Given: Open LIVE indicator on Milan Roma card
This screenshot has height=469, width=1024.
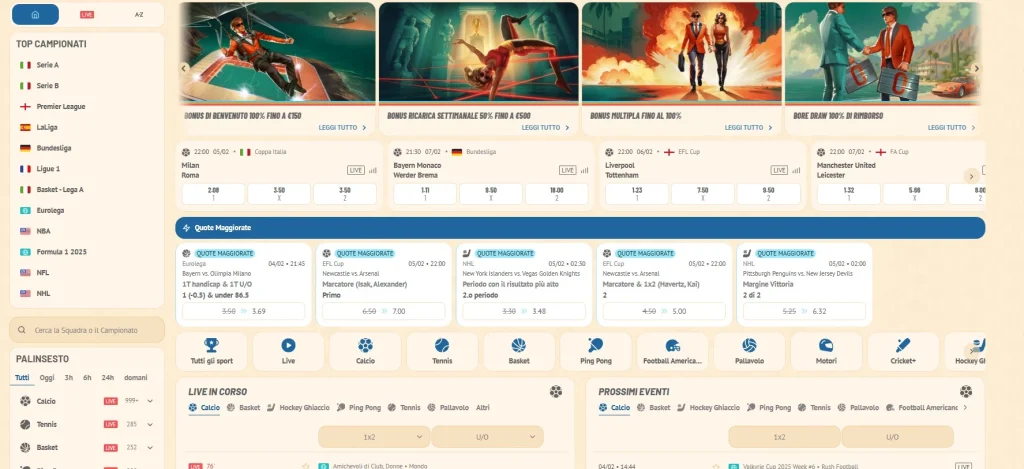Looking at the screenshot, I should tap(355, 170).
